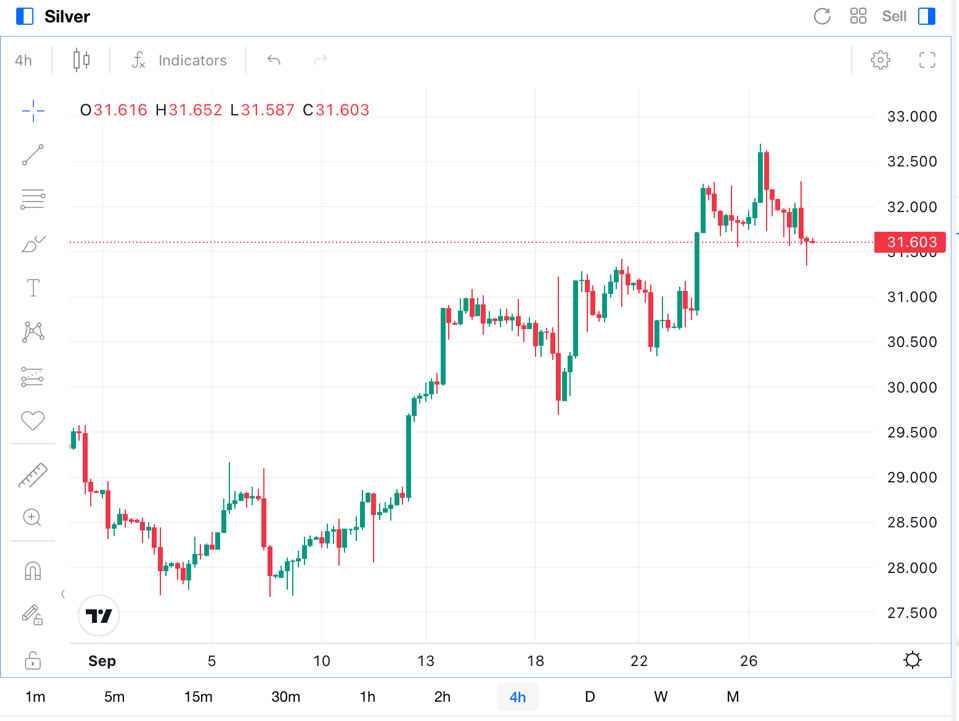Select the brush drawing tool
Image resolution: width=959 pixels, height=721 pixels.
click(x=33, y=244)
